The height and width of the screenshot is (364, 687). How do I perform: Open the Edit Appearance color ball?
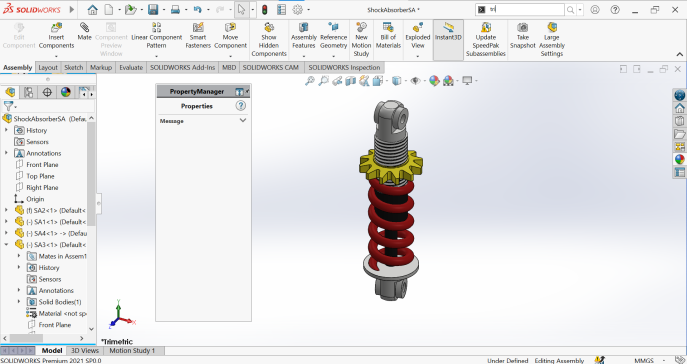[x=434, y=81]
